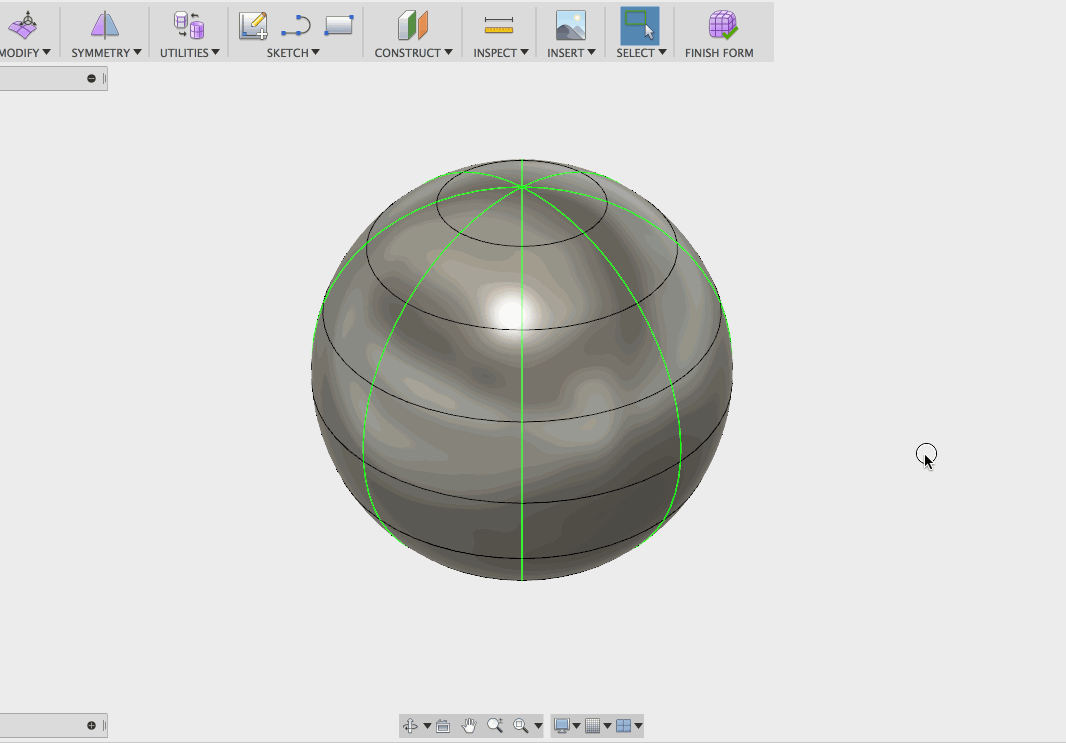Image resolution: width=1066 pixels, height=743 pixels.
Task: Click the Insert image icon
Action: 570,25
